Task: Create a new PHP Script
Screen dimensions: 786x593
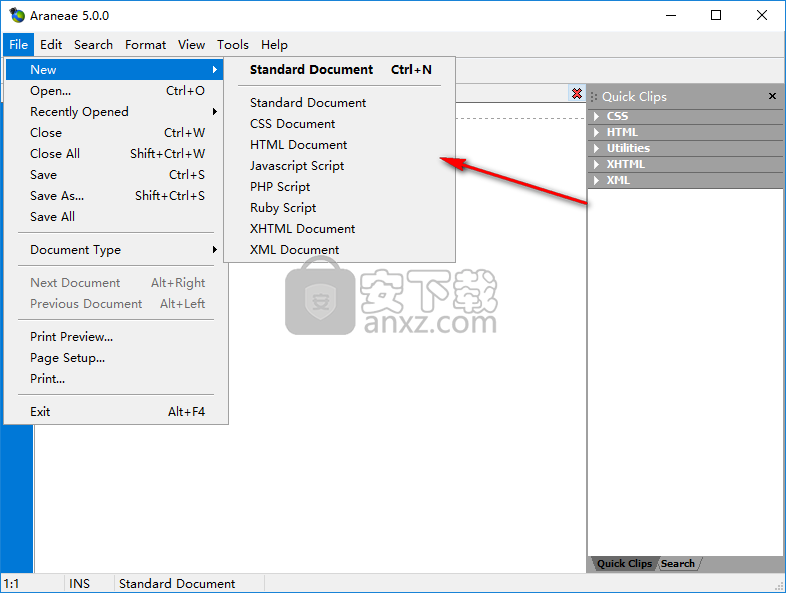Action: pos(339,187)
